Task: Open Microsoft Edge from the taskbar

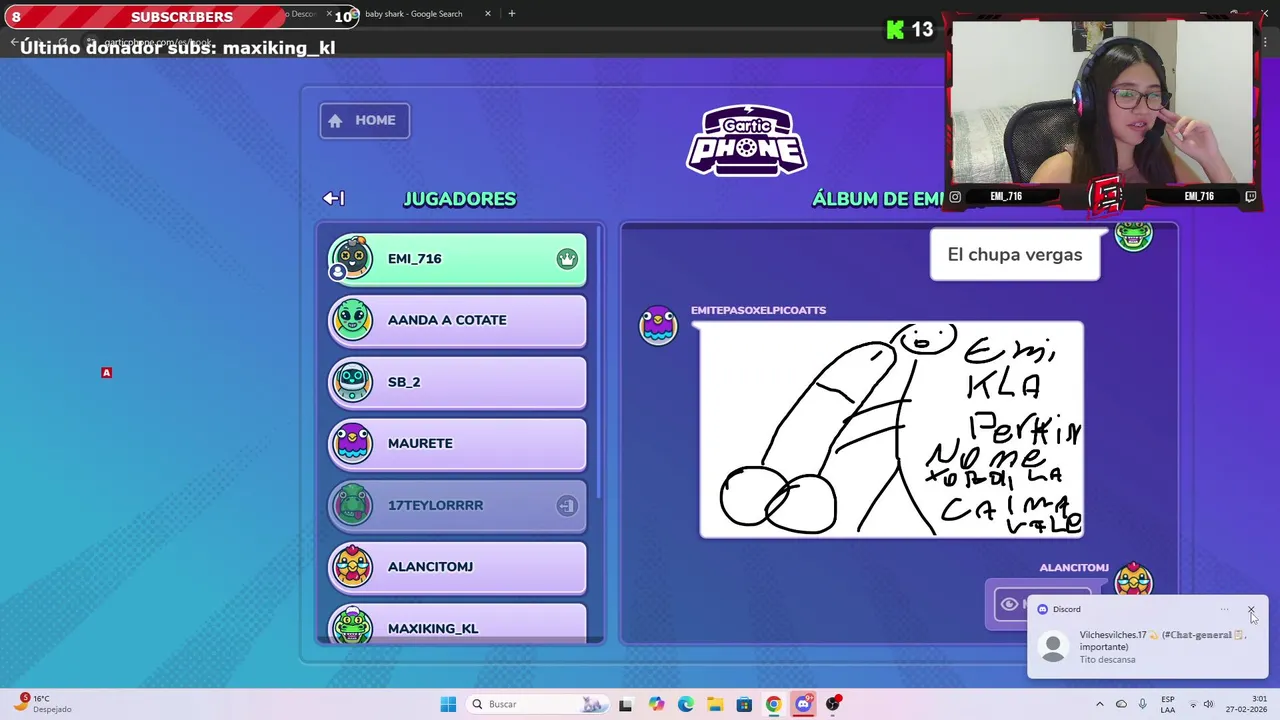Action: (686, 704)
